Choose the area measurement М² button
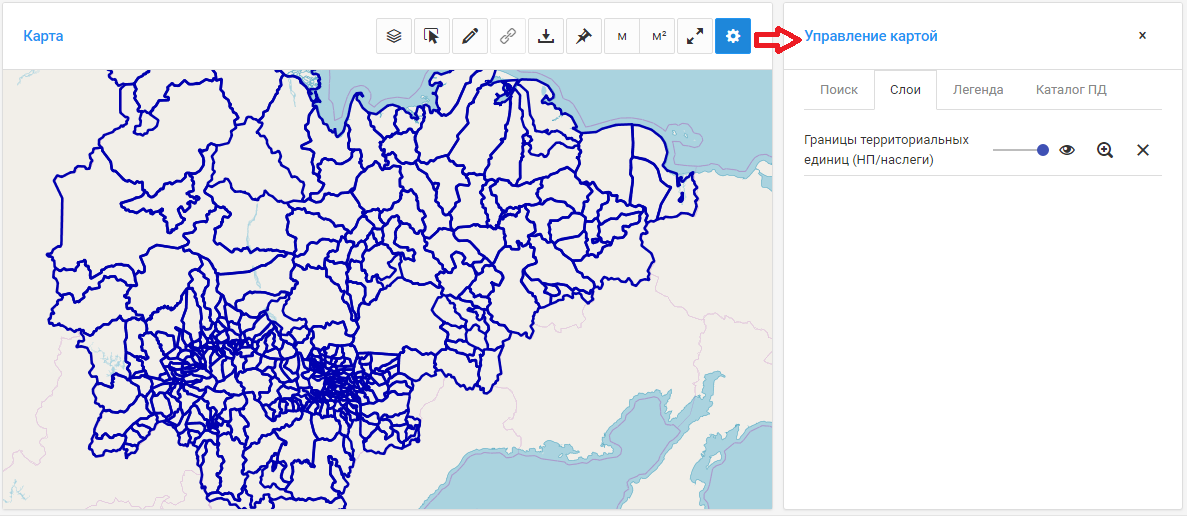Image resolution: width=1187 pixels, height=516 pixels. coord(657,36)
